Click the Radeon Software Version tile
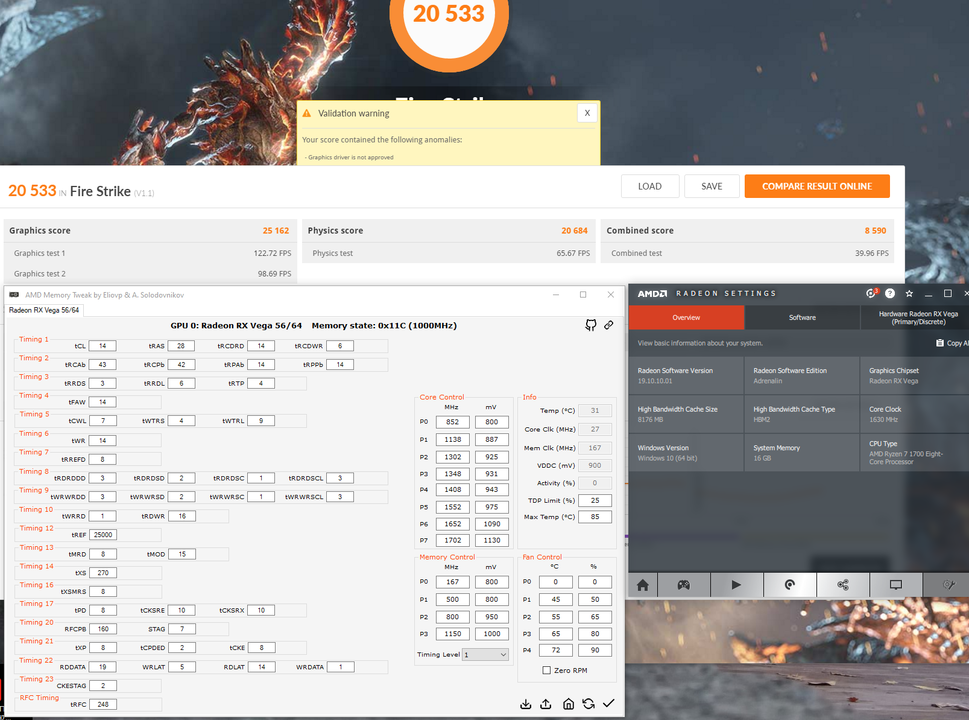Screen dimensions: 969x720 [686, 375]
